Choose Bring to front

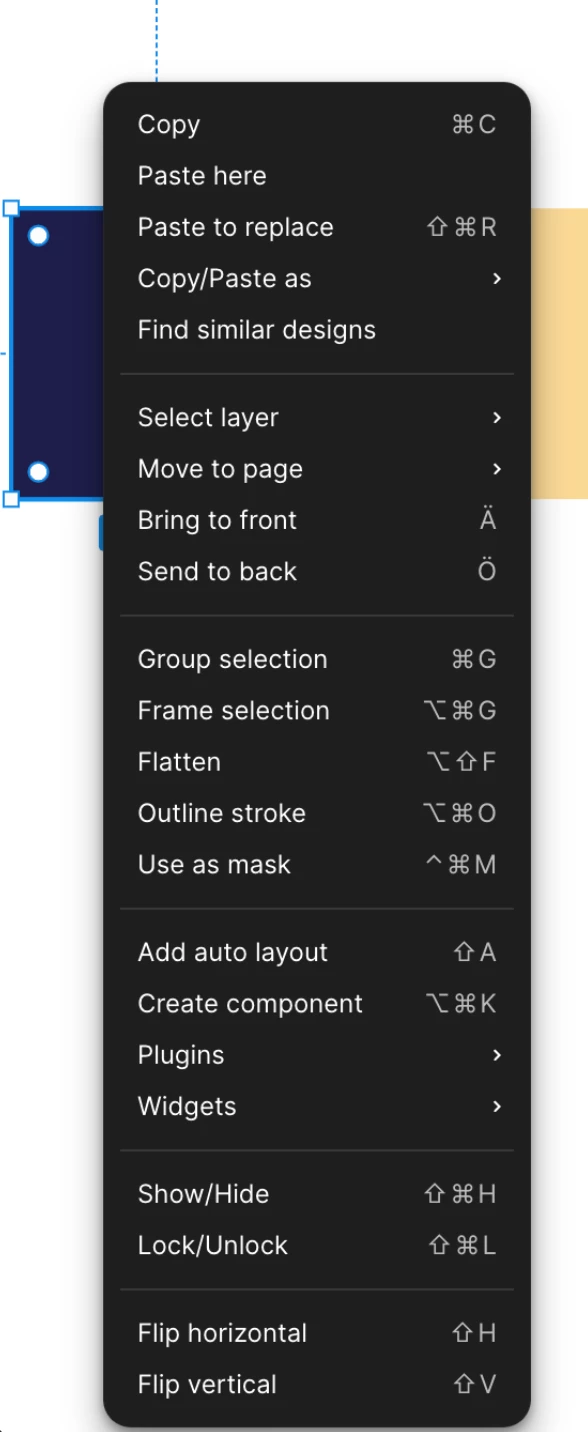click(317, 521)
